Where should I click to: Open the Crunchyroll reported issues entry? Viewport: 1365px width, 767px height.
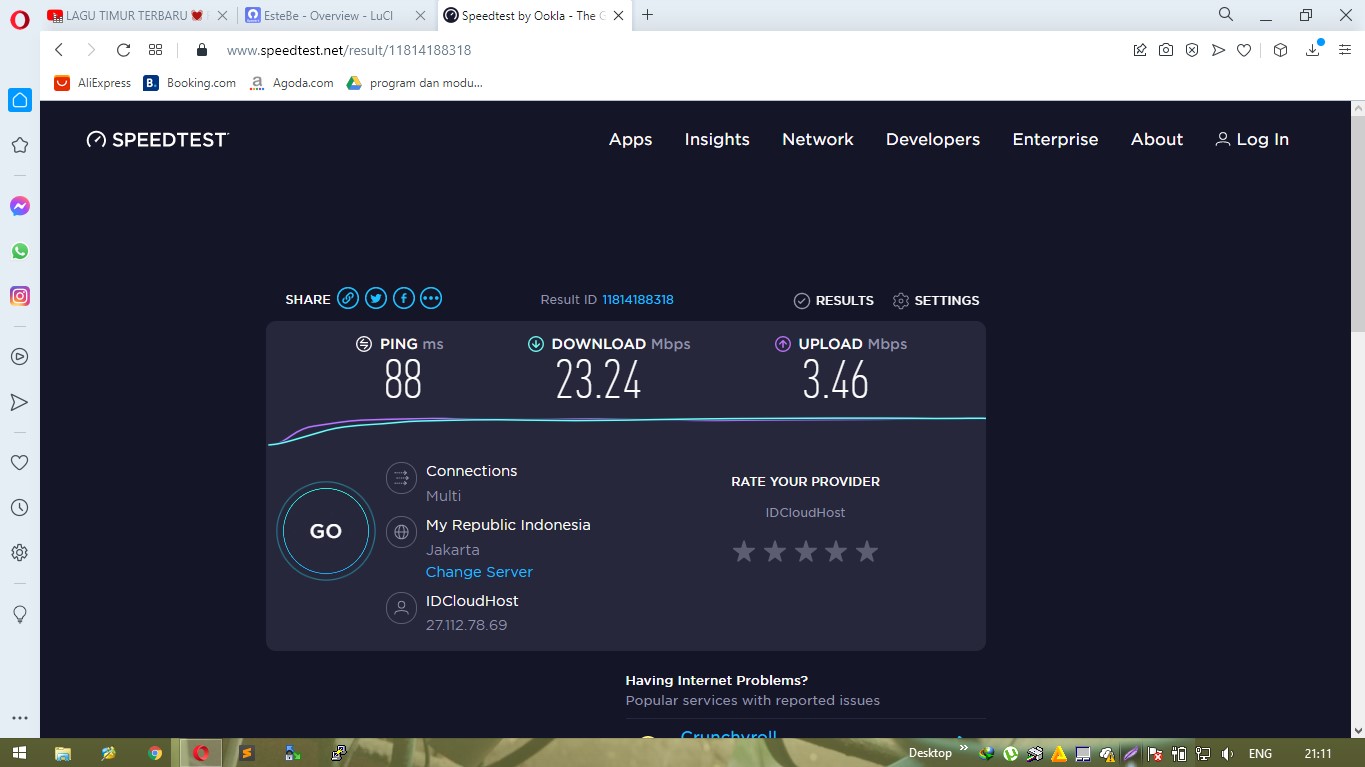pyautogui.click(x=728, y=736)
